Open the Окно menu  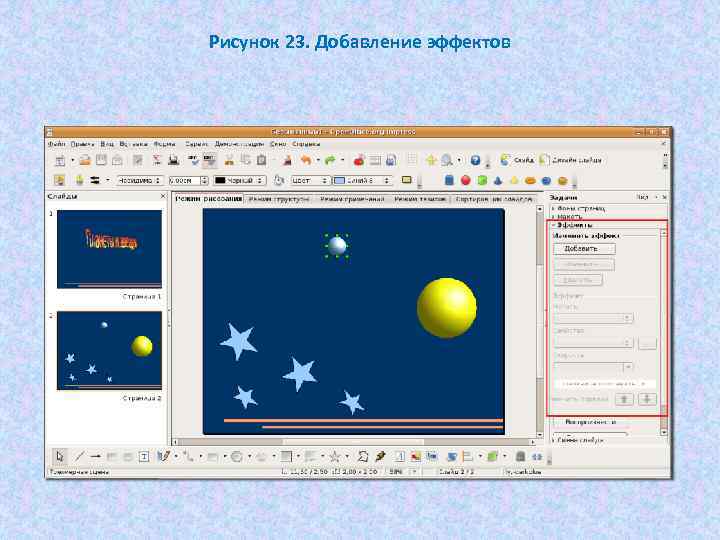[x=278, y=144]
